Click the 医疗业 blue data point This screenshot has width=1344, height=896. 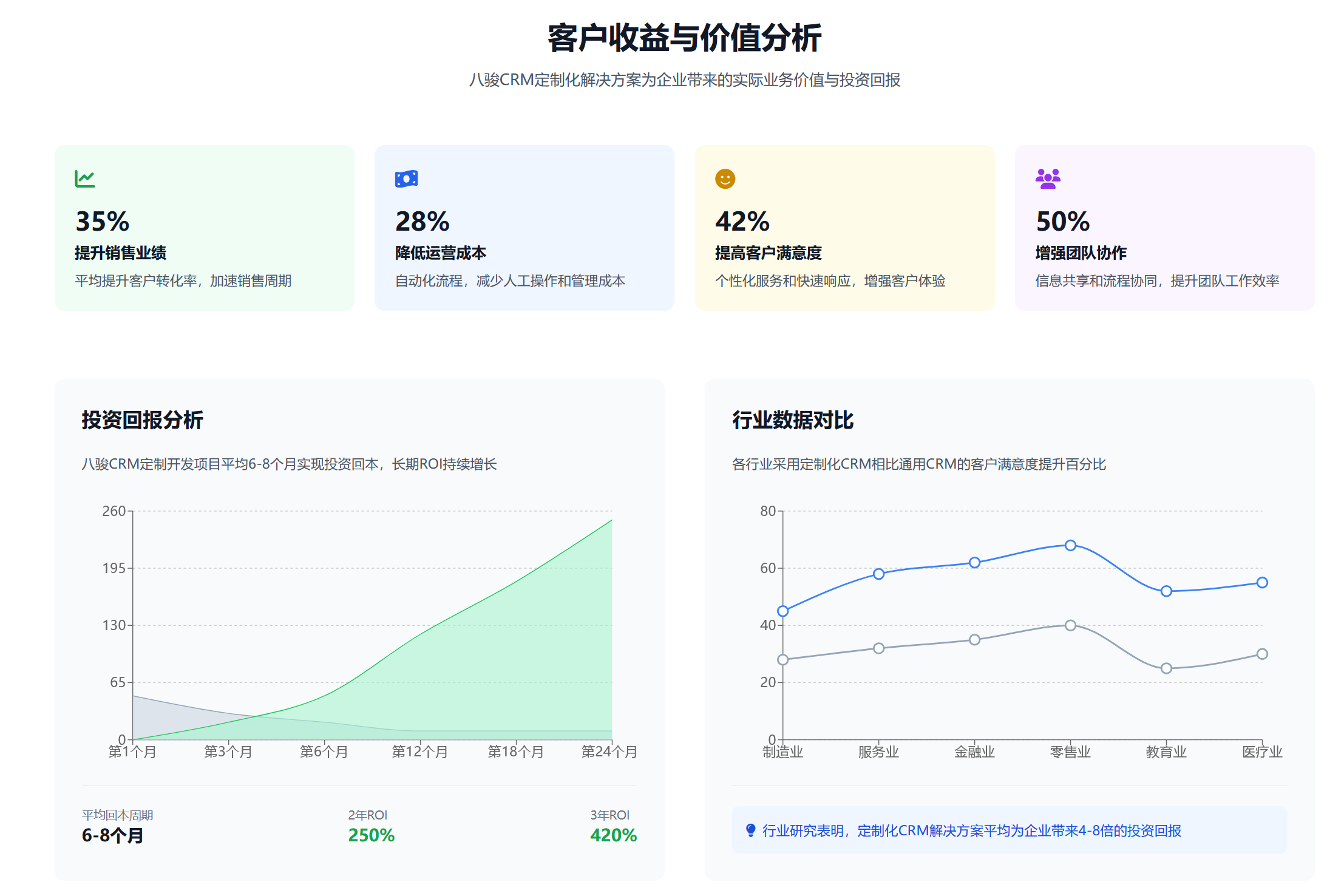pos(1262,583)
